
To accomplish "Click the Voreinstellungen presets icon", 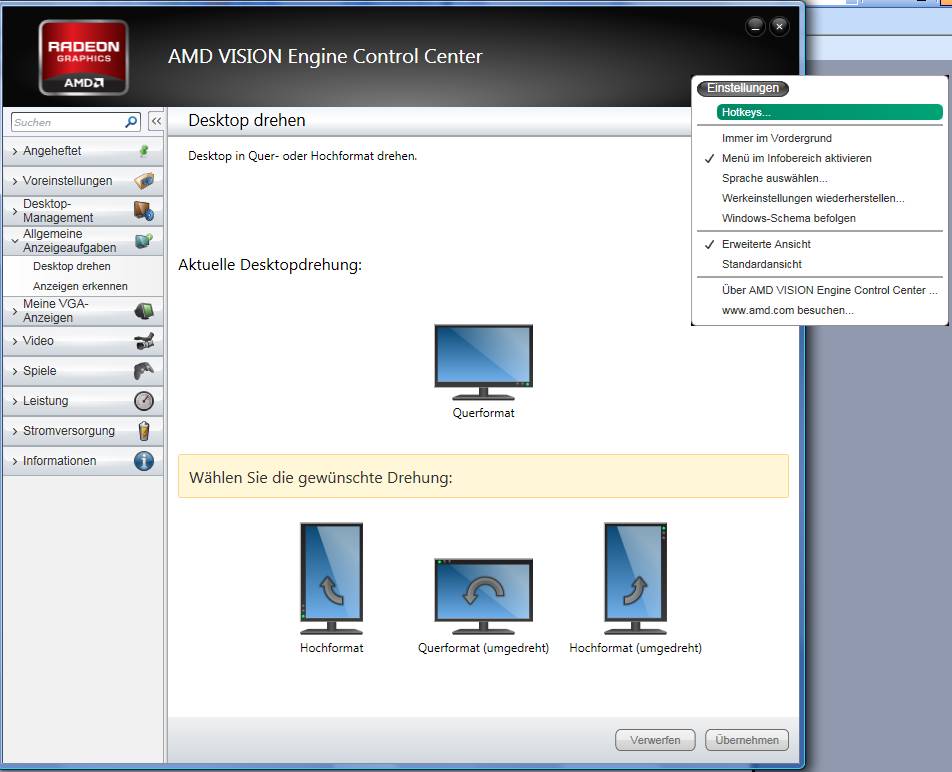I will 144,180.
